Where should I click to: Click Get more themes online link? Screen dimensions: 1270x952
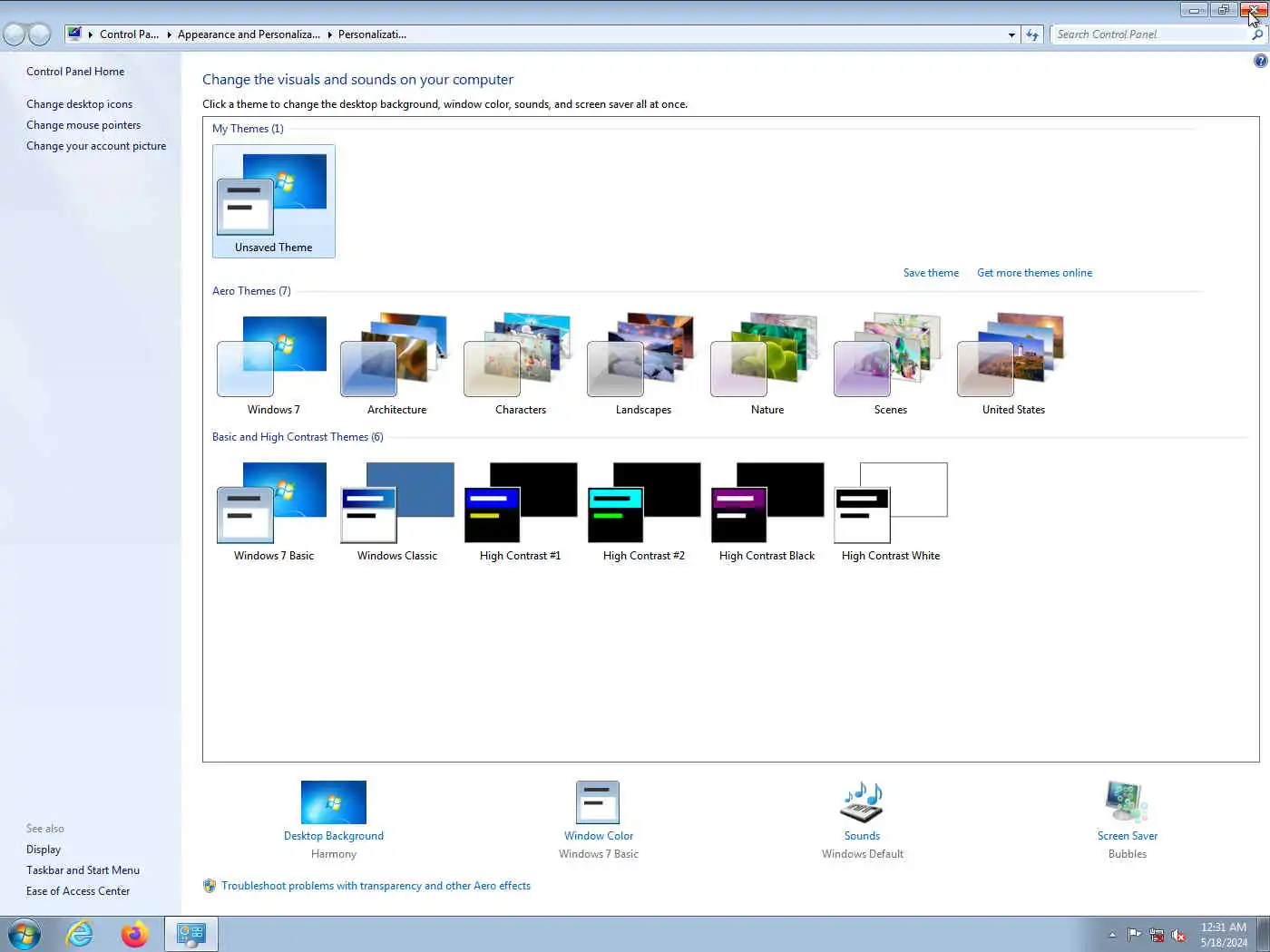[x=1034, y=273]
